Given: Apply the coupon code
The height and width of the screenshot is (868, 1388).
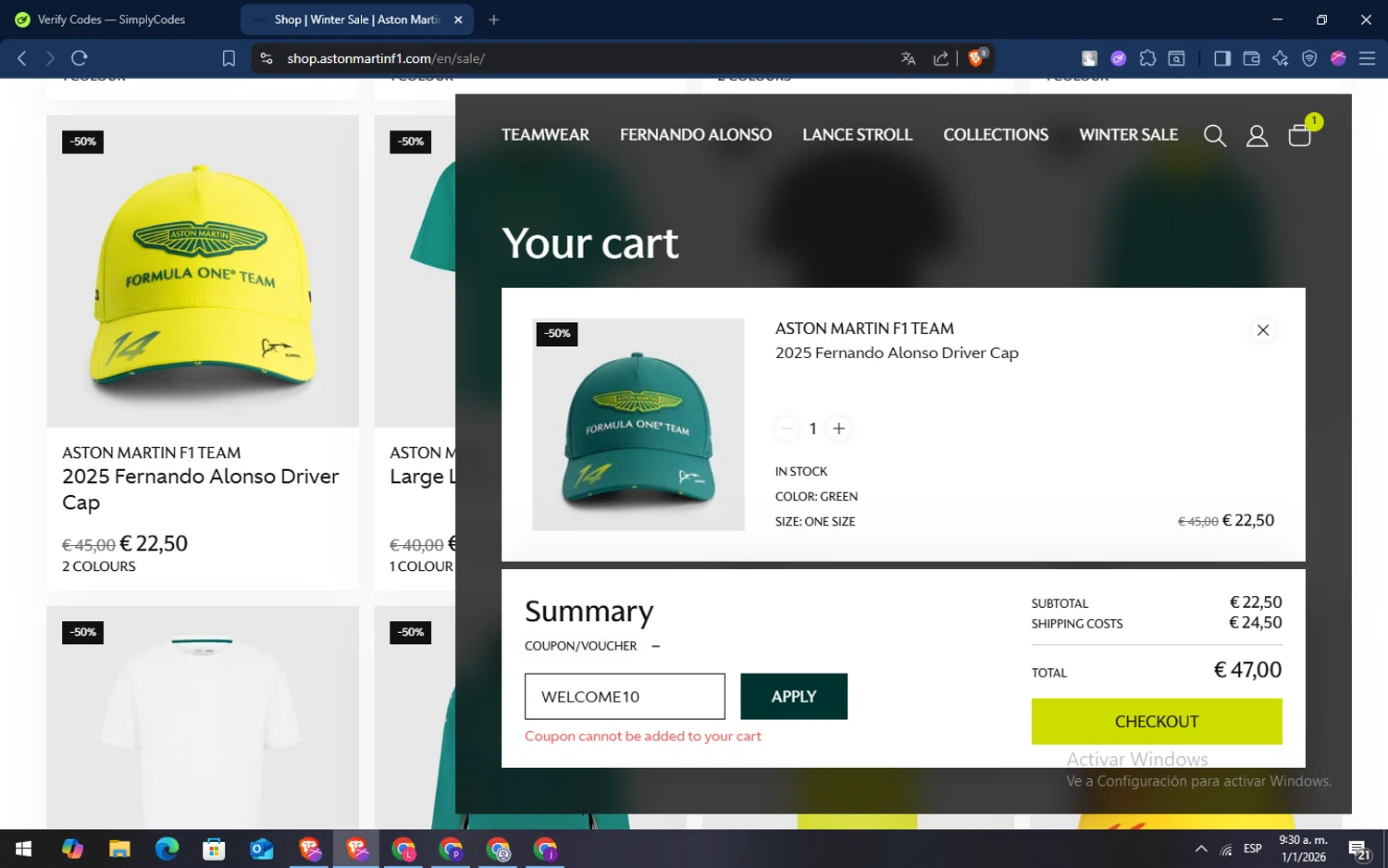Looking at the screenshot, I should [794, 696].
